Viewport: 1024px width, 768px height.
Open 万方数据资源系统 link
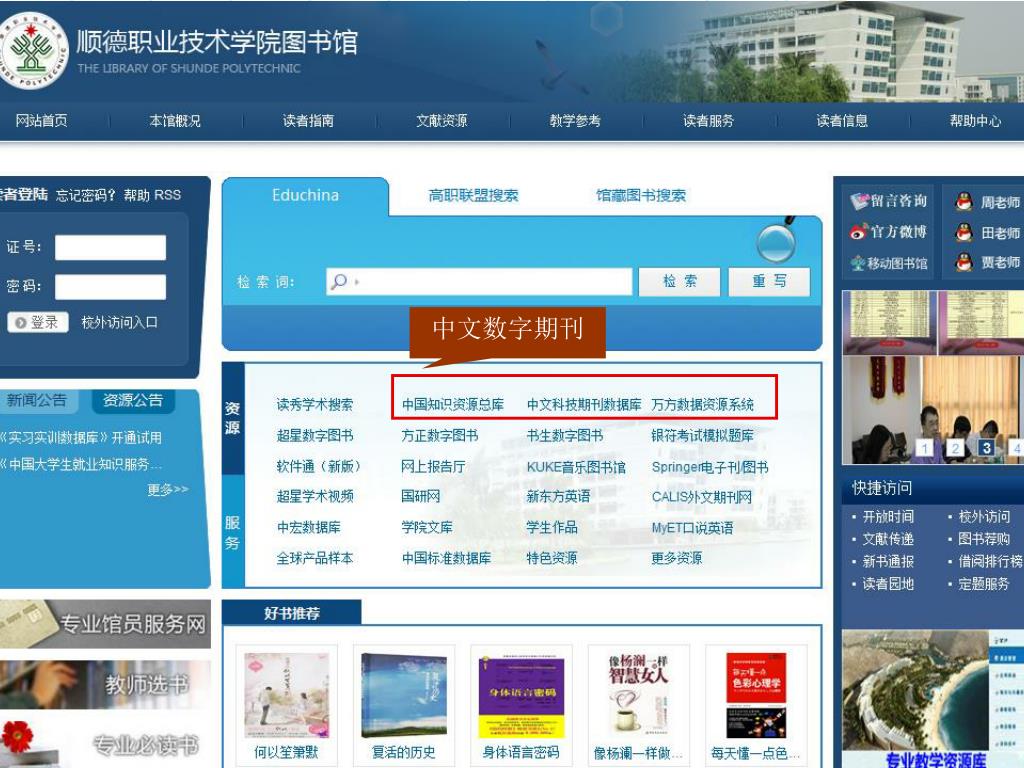[703, 405]
